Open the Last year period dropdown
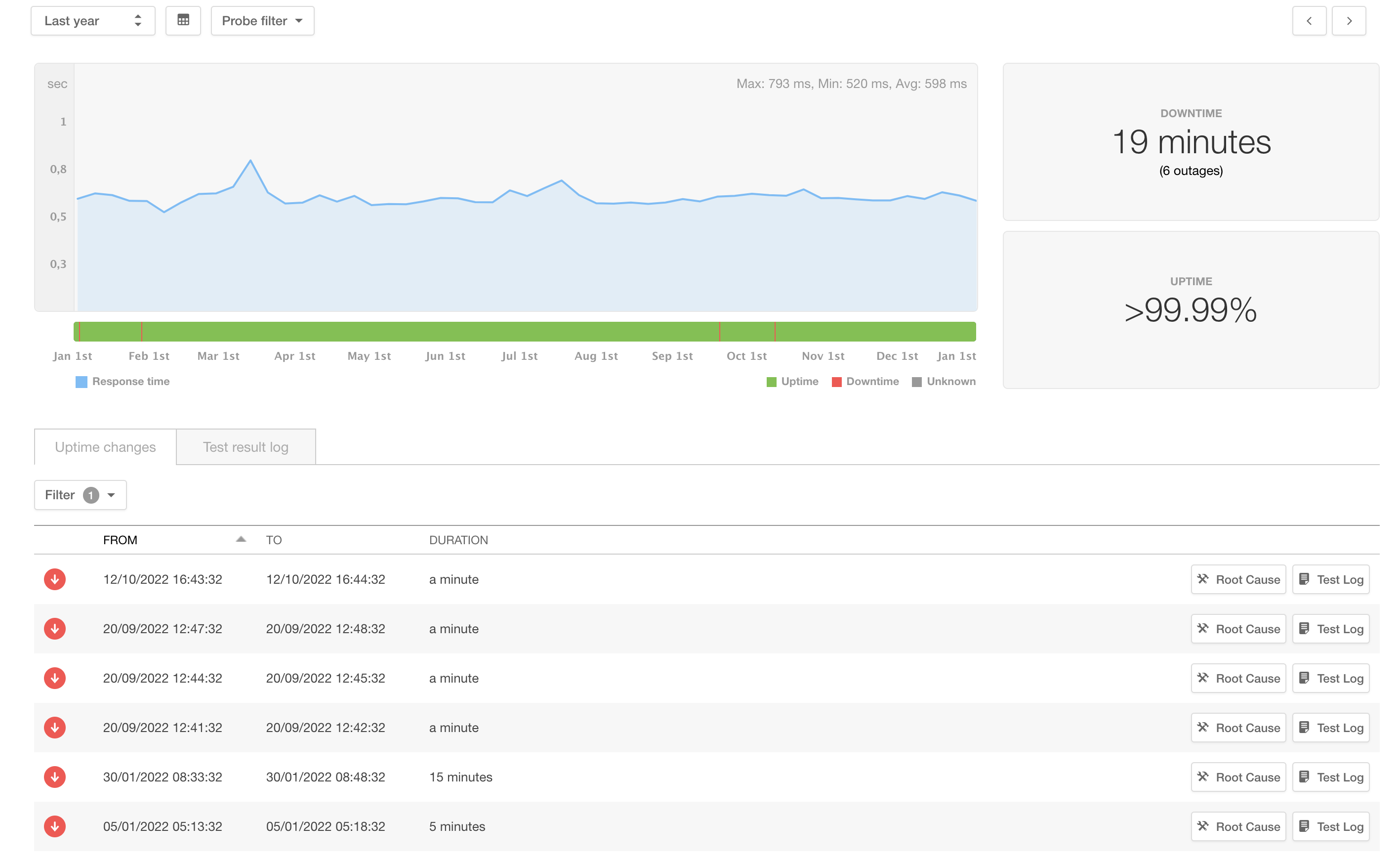1400x864 pixels. (x=92, y=21)
